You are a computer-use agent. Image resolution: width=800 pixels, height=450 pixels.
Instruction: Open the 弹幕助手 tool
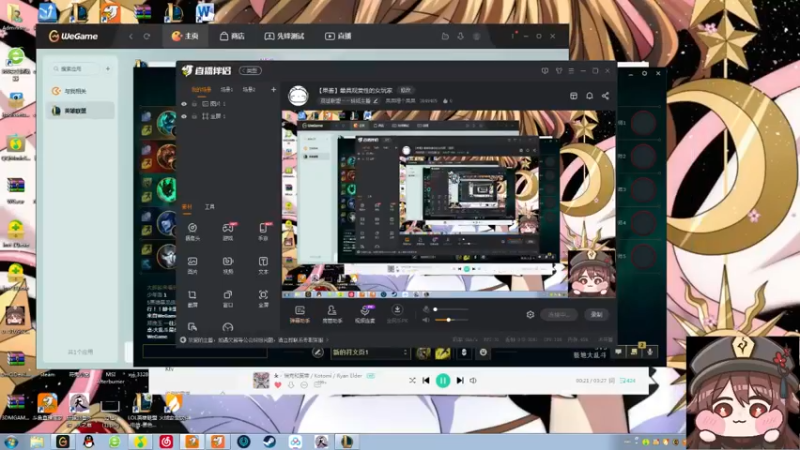point(300,314)
